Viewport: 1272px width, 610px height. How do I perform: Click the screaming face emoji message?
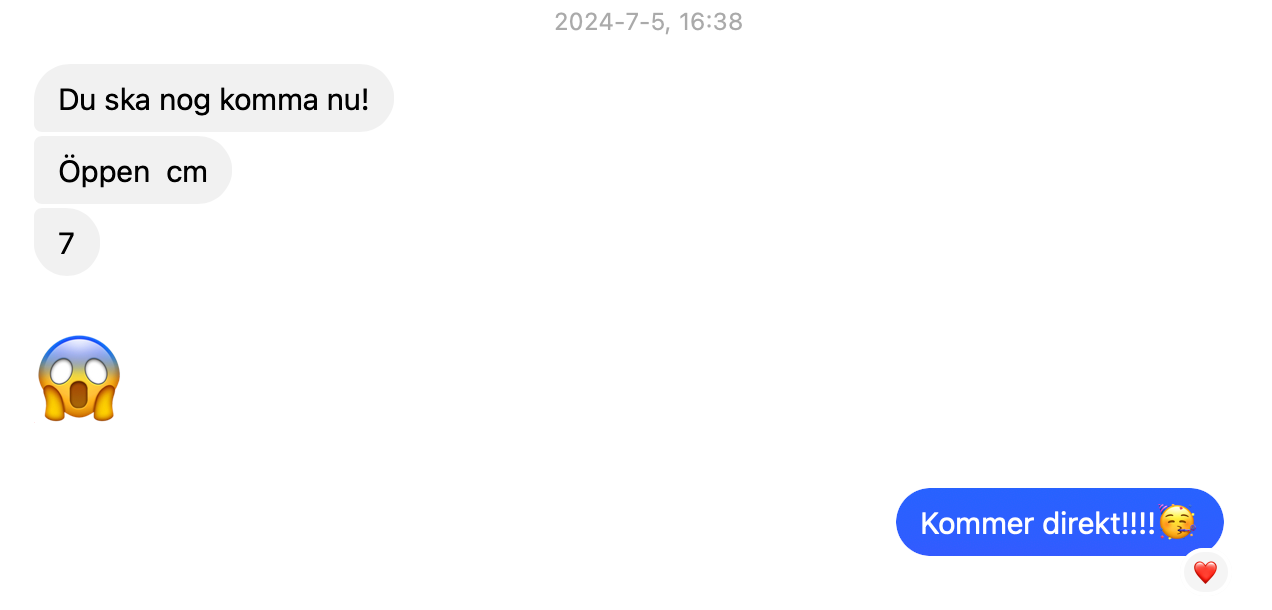[80, 379]
